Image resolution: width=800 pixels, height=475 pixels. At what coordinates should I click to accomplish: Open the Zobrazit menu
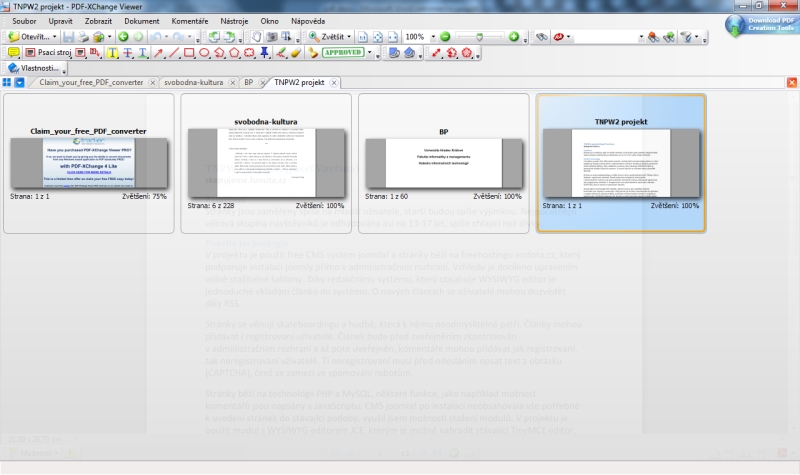(98, 21)
